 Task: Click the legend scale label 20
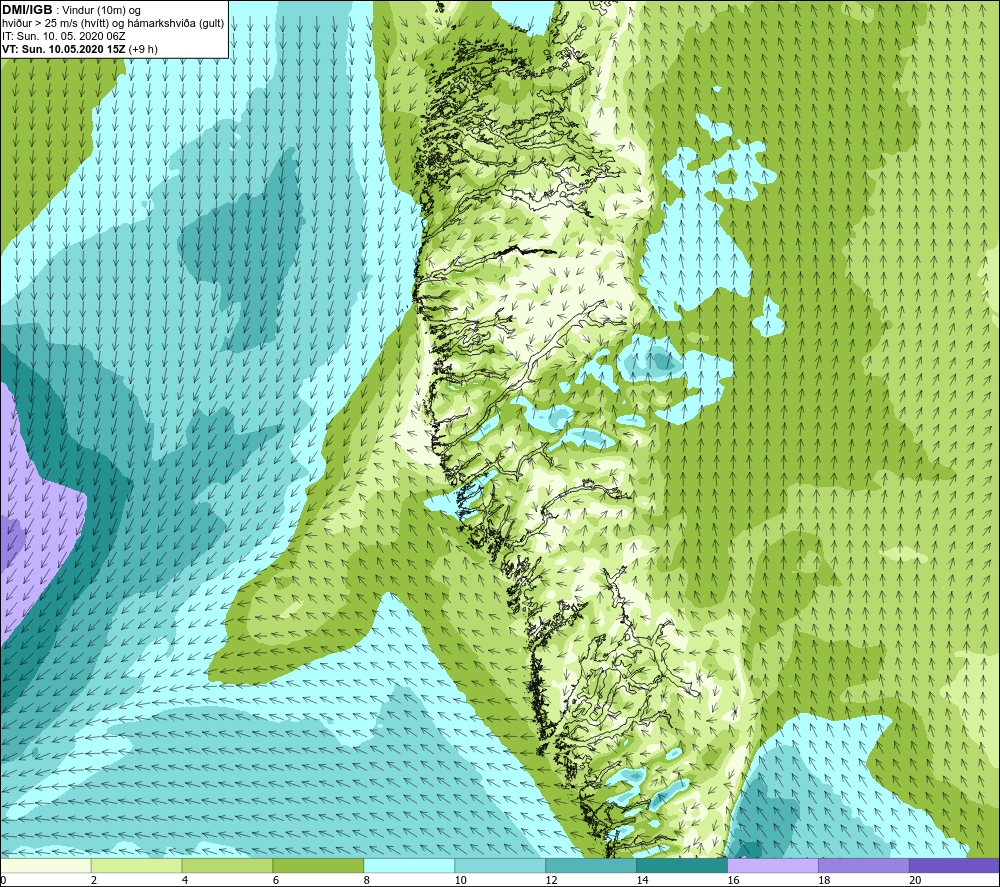point(915,880)
